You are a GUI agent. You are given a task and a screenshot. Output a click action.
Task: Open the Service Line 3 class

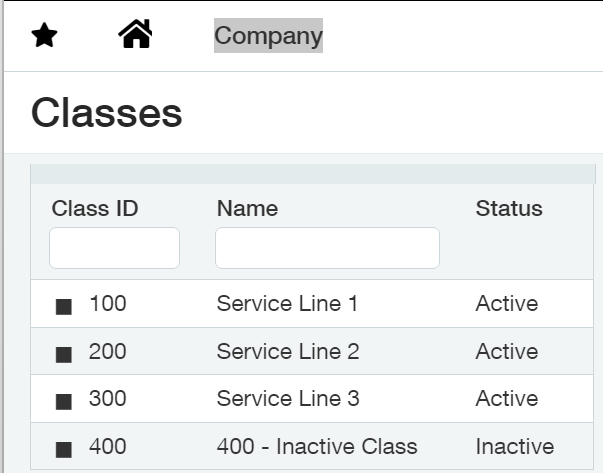[288, 398]
